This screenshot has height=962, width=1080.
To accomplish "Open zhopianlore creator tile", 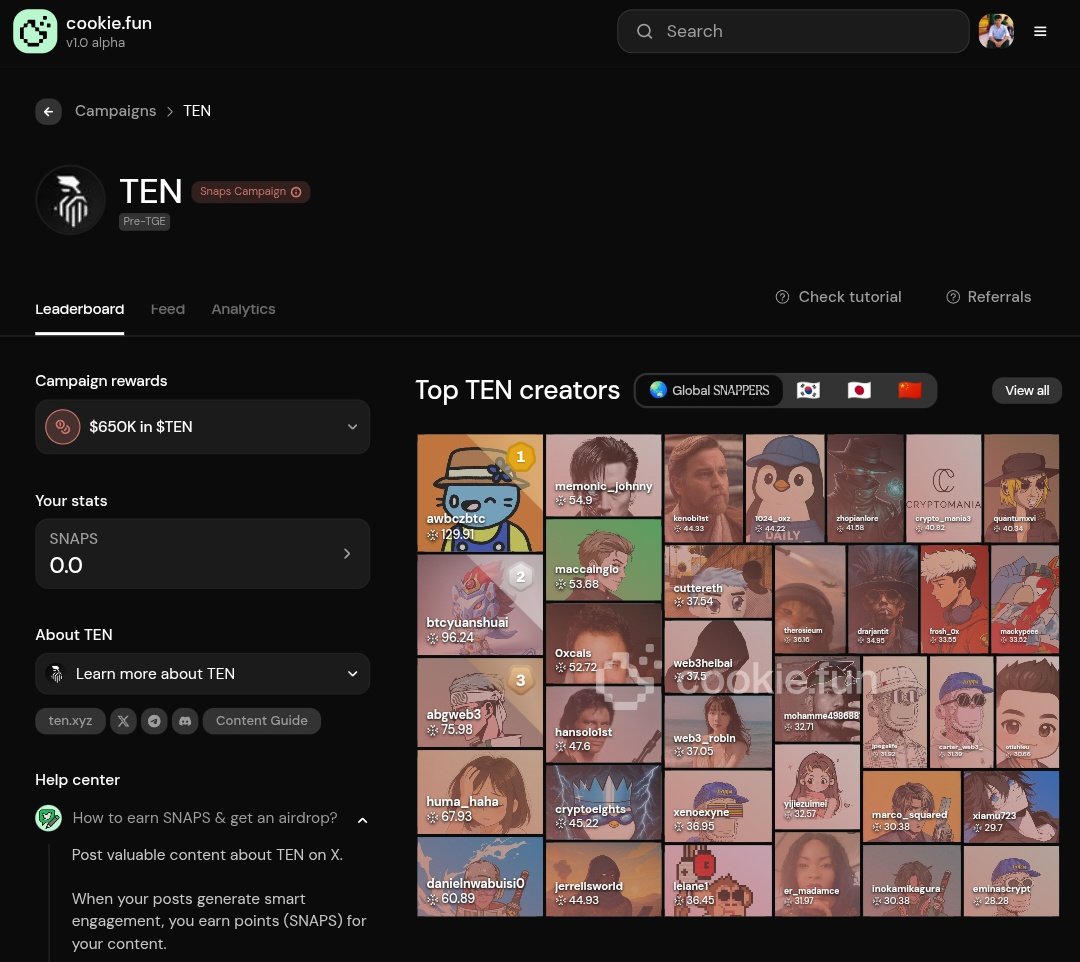I will point(866,488).
